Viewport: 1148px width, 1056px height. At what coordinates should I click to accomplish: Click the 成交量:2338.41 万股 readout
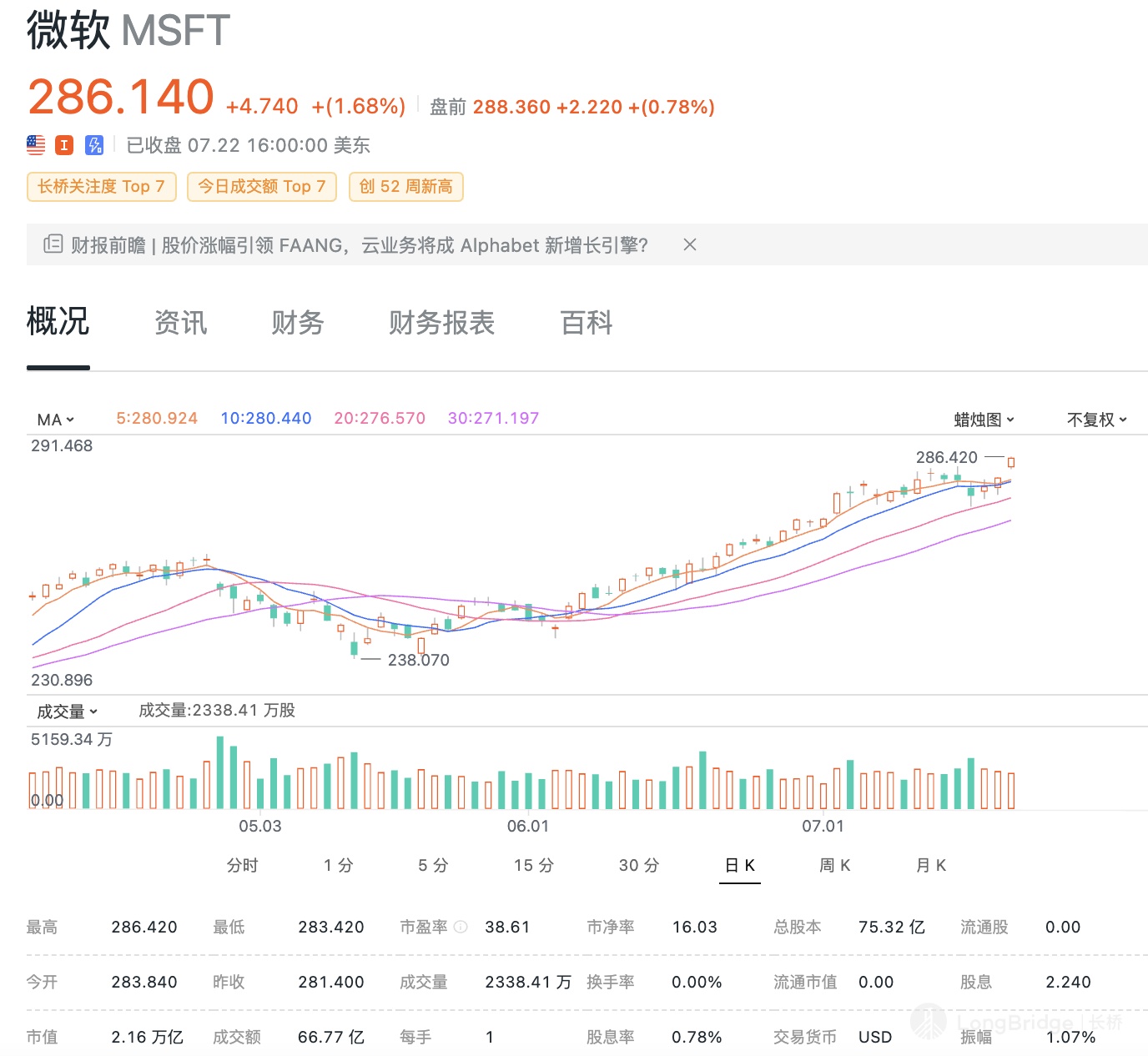[x=217, y=710]
